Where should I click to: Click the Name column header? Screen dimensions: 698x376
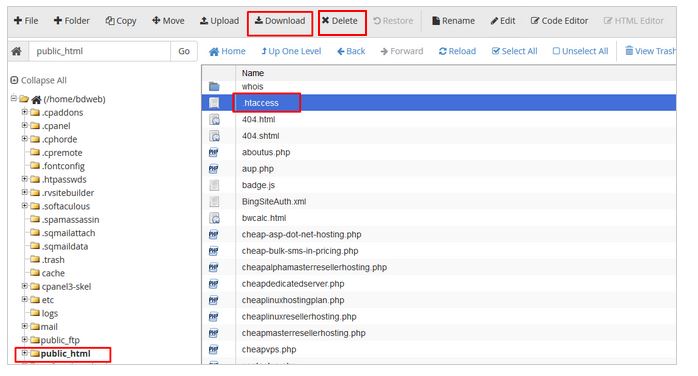tap(253, 73)
